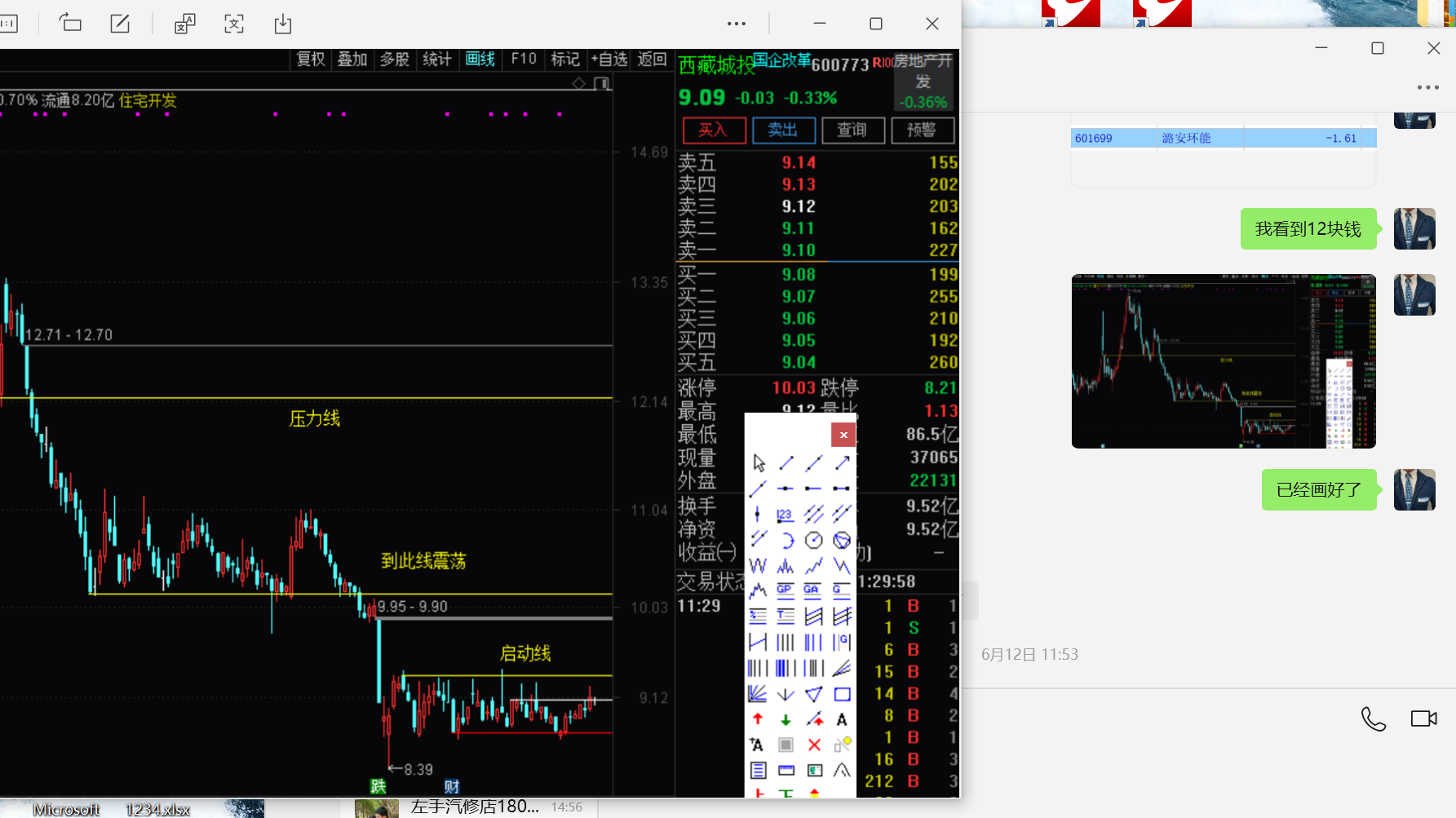Click the 多股 menu item
This screenshot has width=1456, height=818.
point(395,59)
